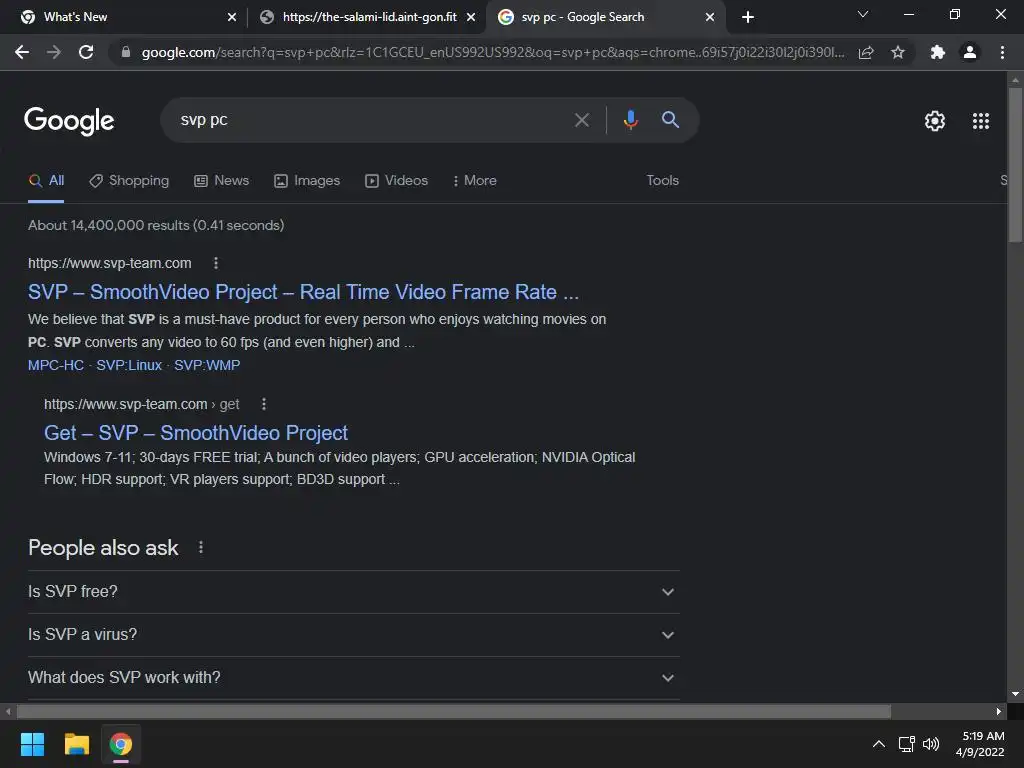Open network status in tray

[906, 744]
